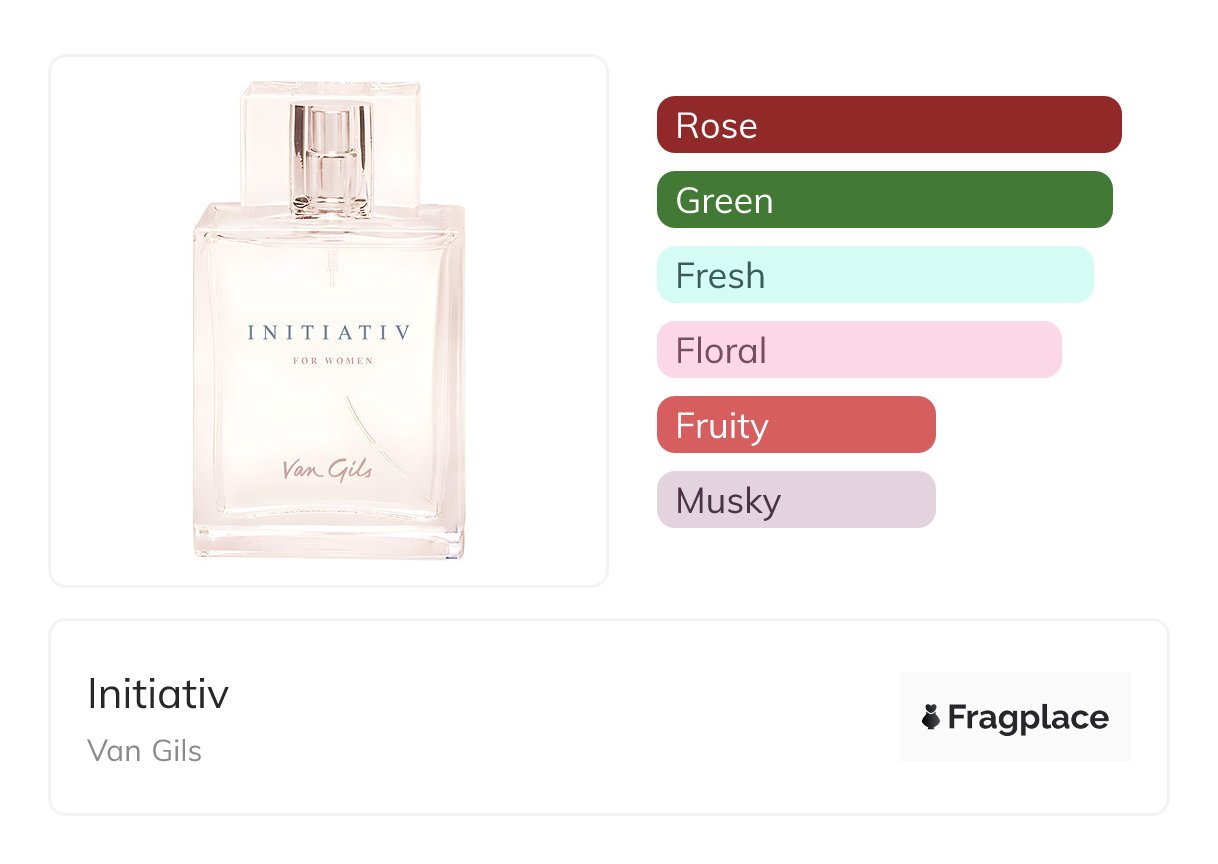Go to the Fragplace wordmark
Image resolution: width=1218 pixels, height=864 pixels.
point(1027,718)
